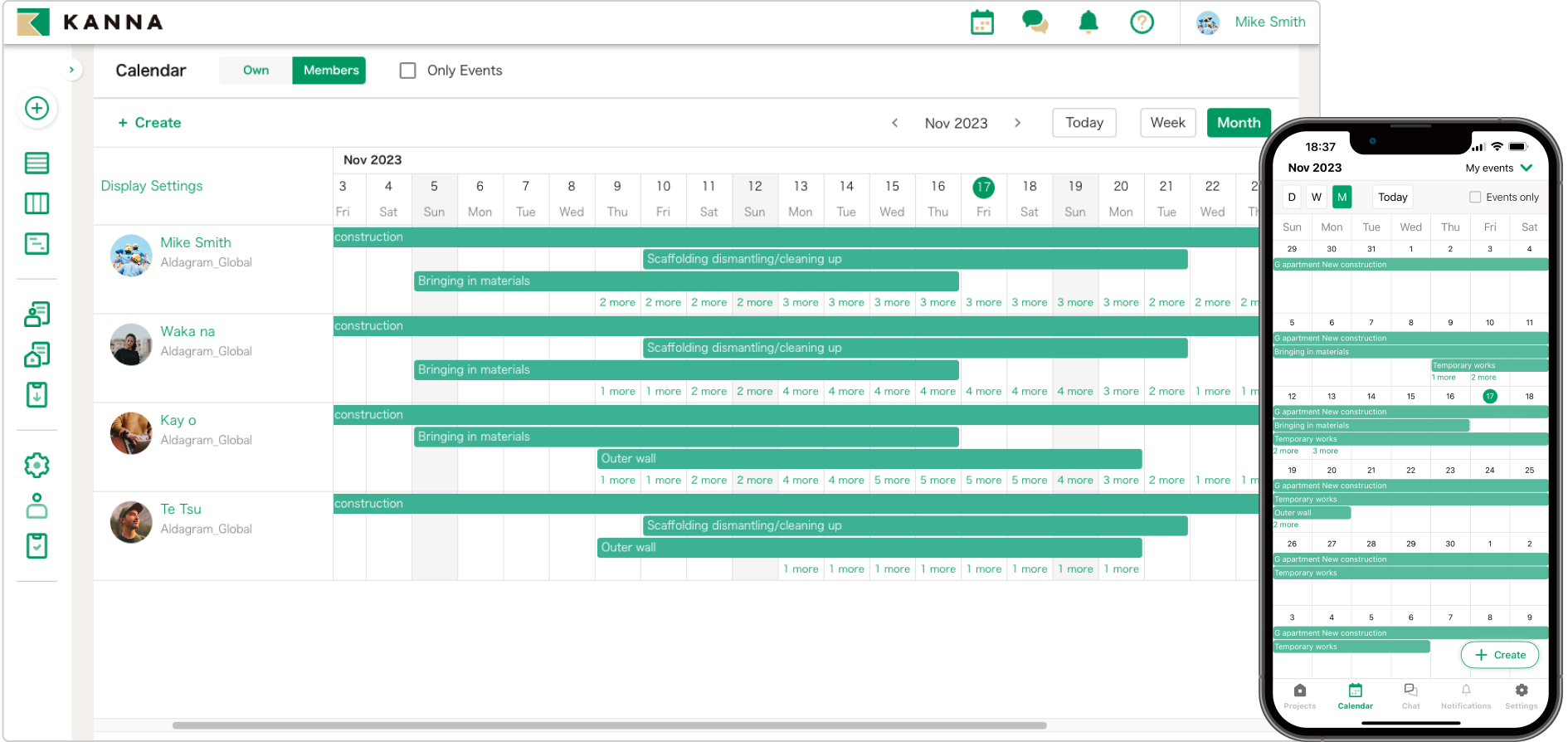The height and width of the screenshot is (742, 1568).
Task: Select D day view on phone
Action: pos(1292,197)
